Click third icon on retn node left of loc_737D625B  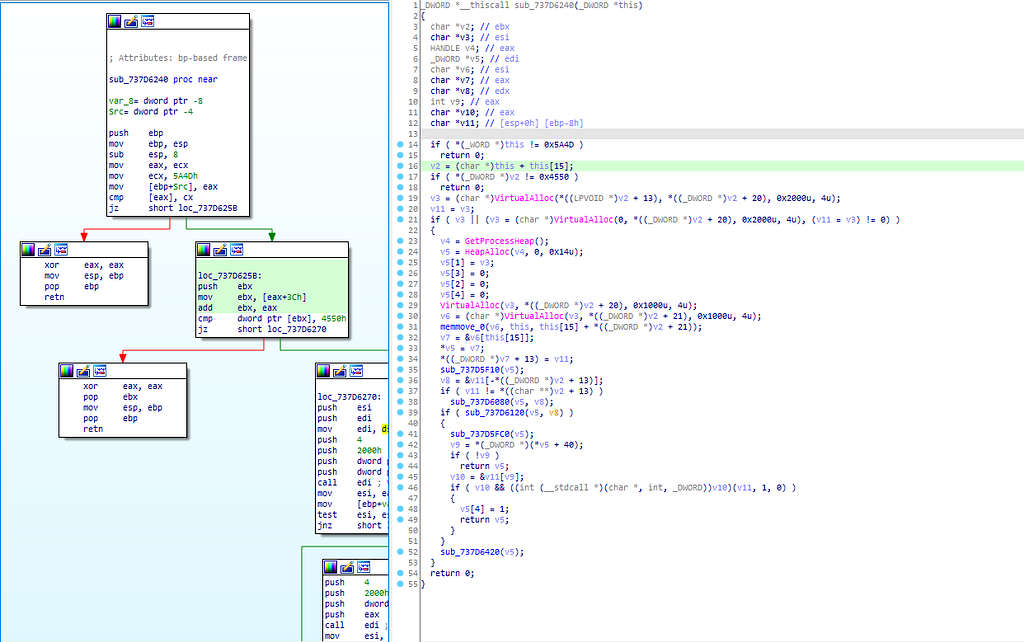click(61, 249)
